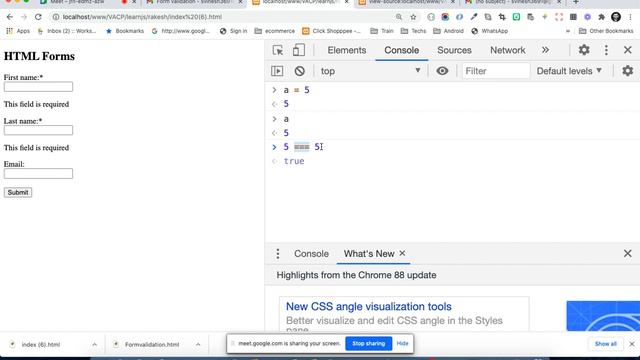
Task: Reload the current page
Action: 38,17
